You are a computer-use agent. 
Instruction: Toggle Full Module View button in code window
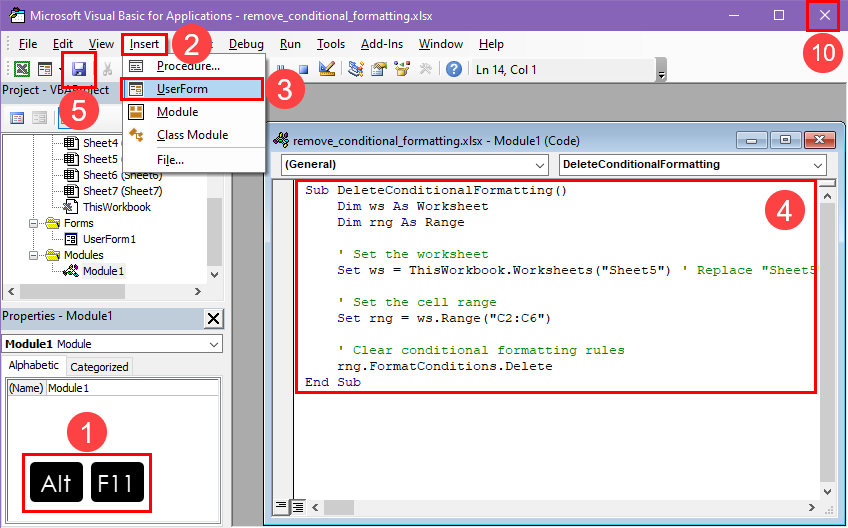[297, 507]
